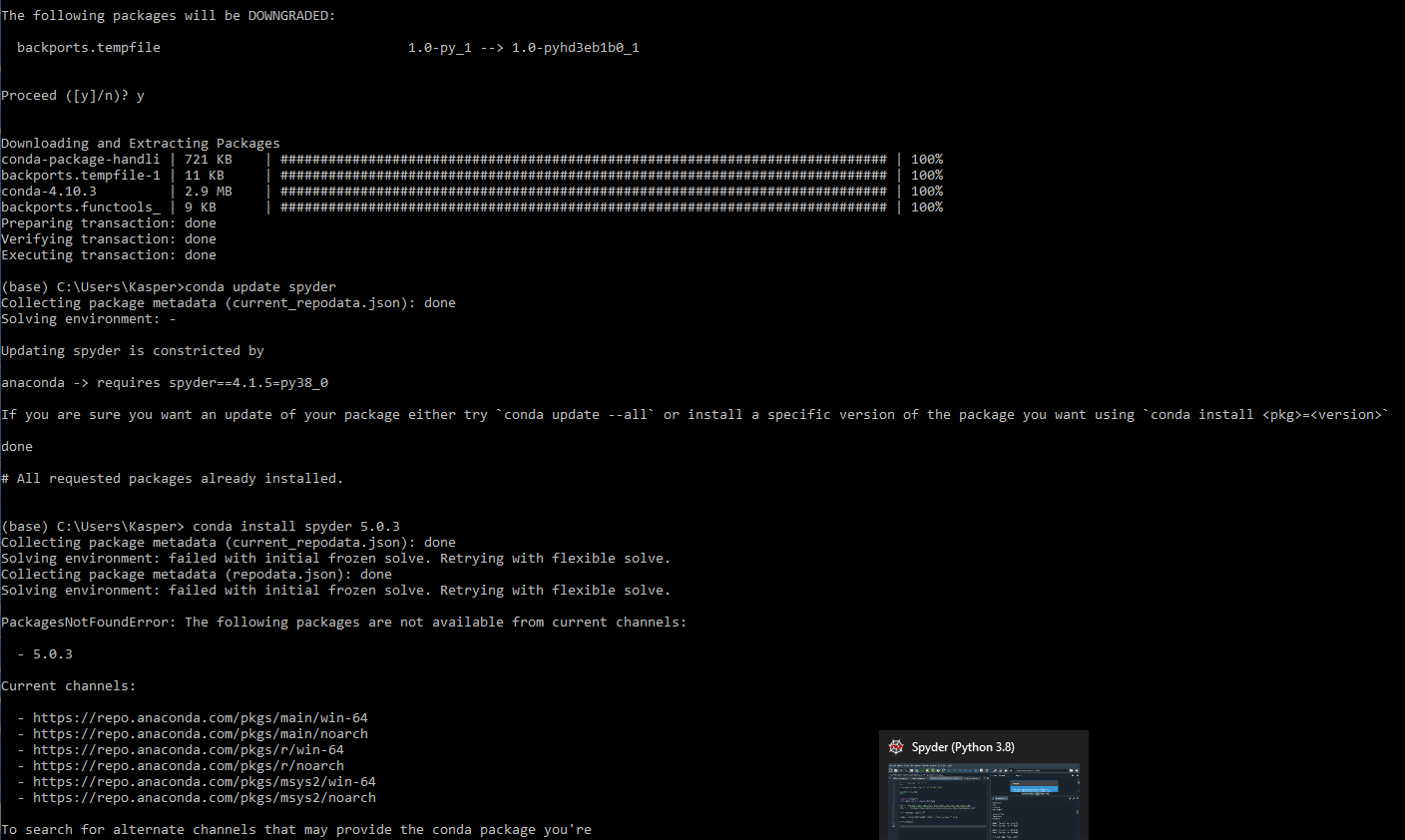
Task: Click the "conda-4.10.3" package name
Action: 49,192
